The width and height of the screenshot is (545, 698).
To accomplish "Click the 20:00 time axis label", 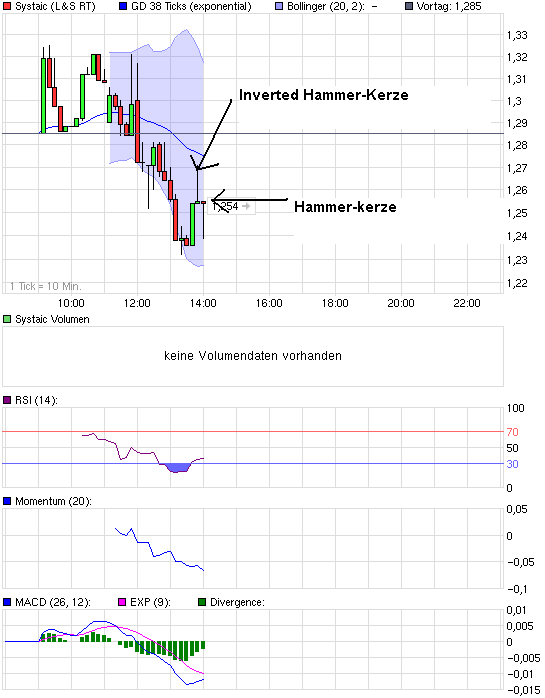I will [401, 303].
